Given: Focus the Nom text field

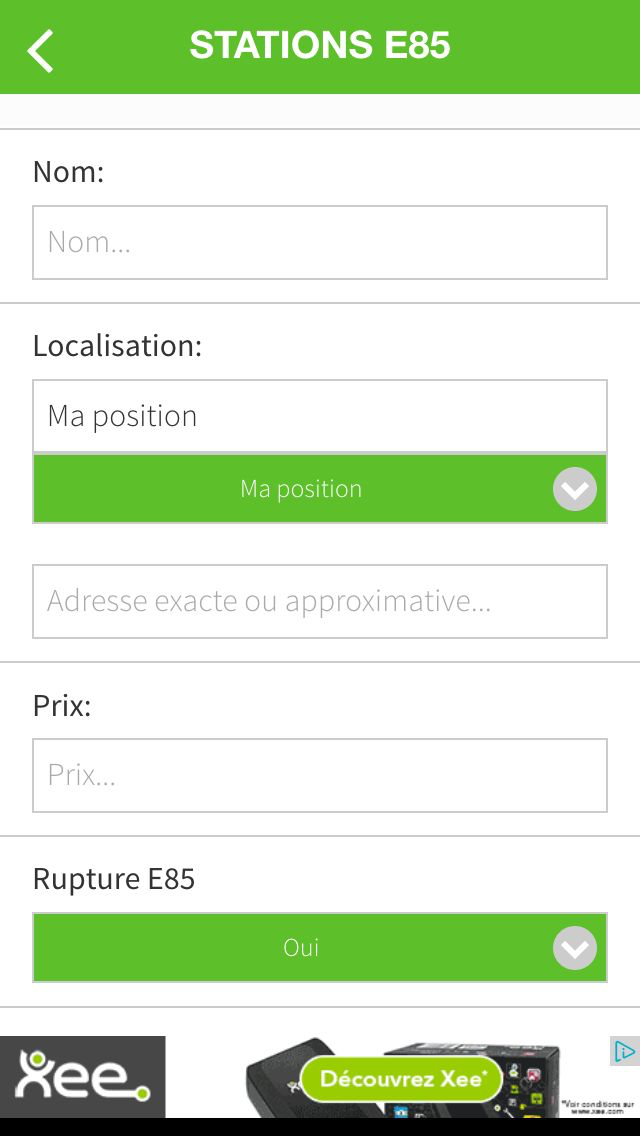Looking at the screenshot, I should (x=320, y=242).
